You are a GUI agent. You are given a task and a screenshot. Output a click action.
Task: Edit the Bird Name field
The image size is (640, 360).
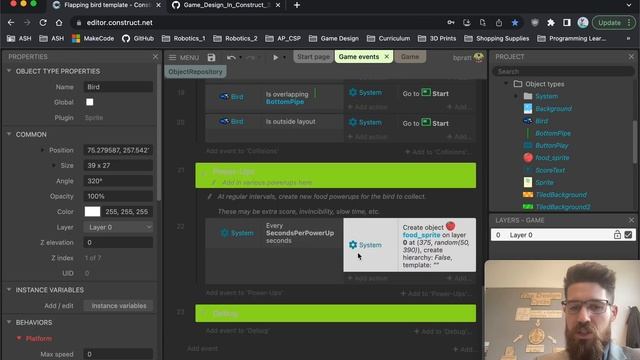point(118,87)
